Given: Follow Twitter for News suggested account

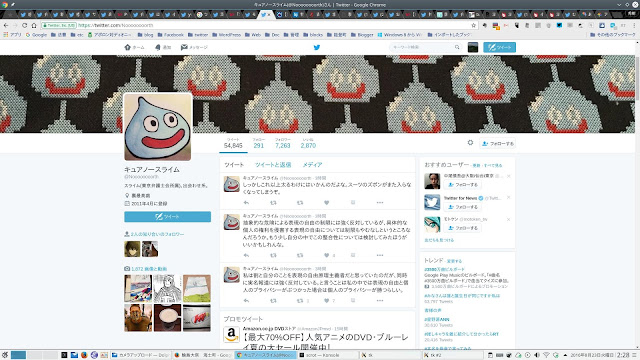Looking at the screenshot, I should point(462,207).
